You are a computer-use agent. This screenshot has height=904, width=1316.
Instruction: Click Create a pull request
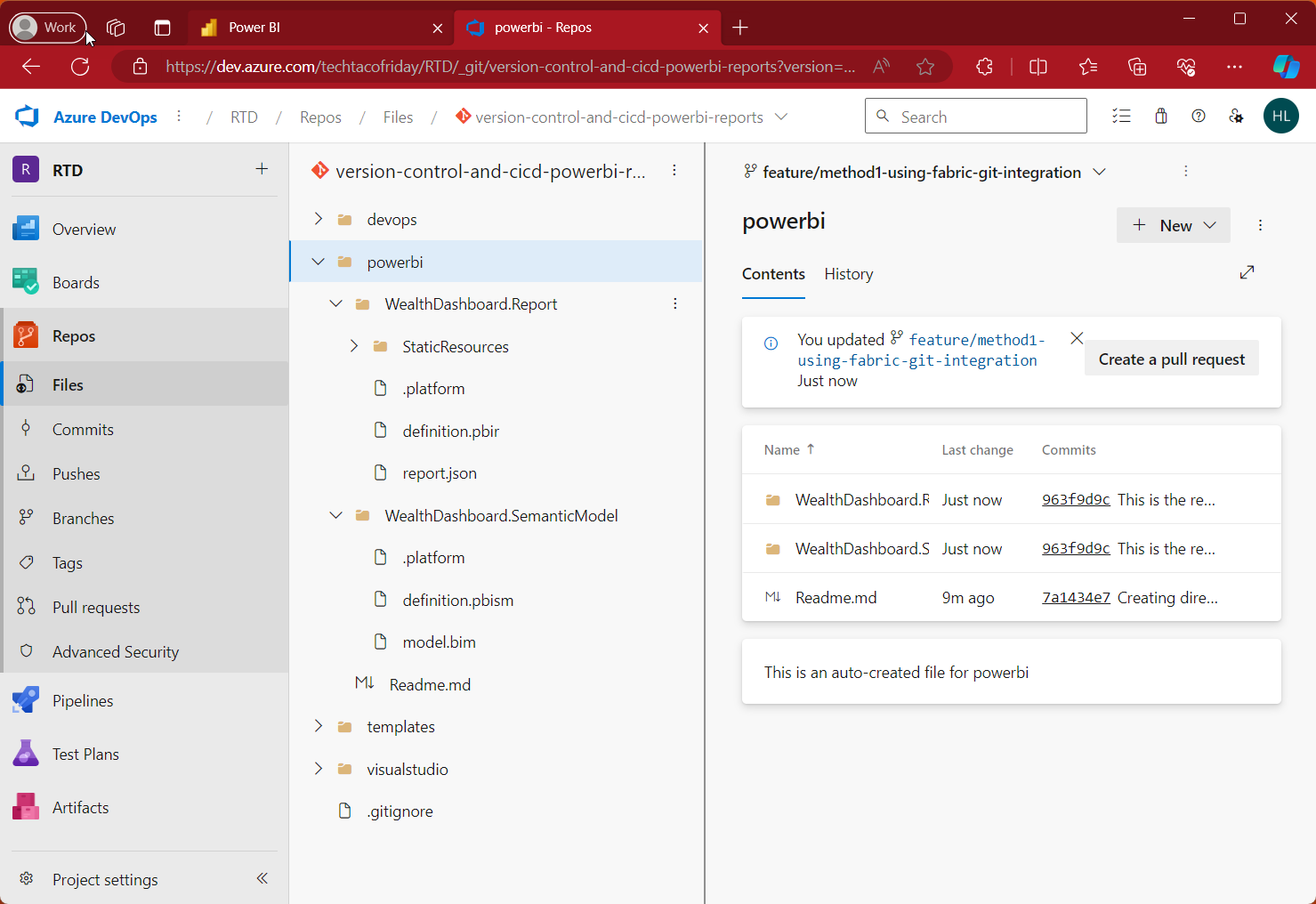tap(1171, 358)
